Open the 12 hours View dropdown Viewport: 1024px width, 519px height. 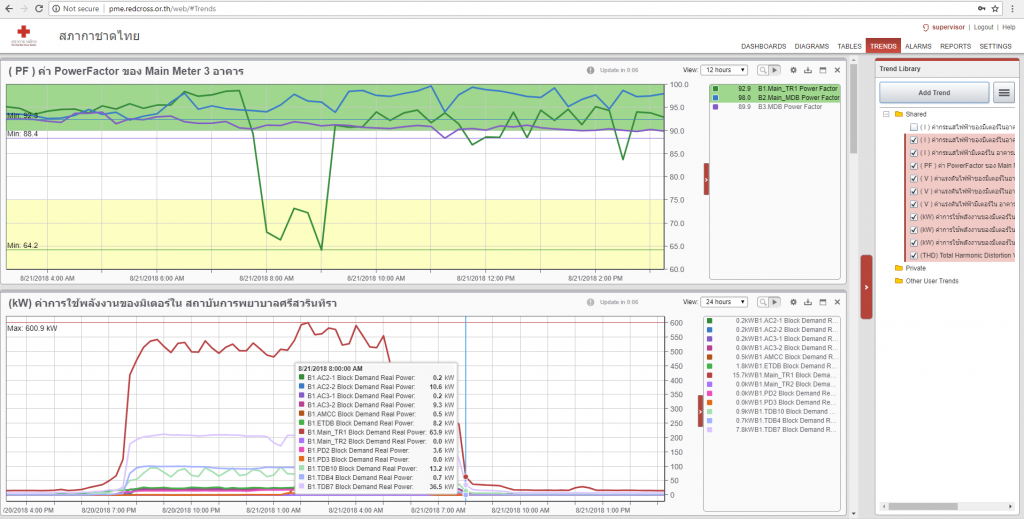click(724, 70)
